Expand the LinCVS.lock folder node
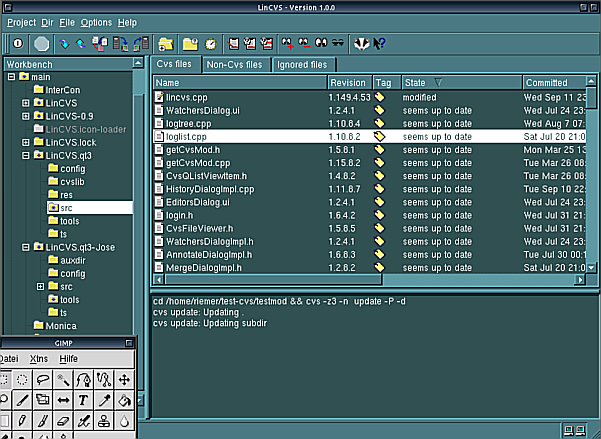601x439 pixels. [x=26, y=142]
